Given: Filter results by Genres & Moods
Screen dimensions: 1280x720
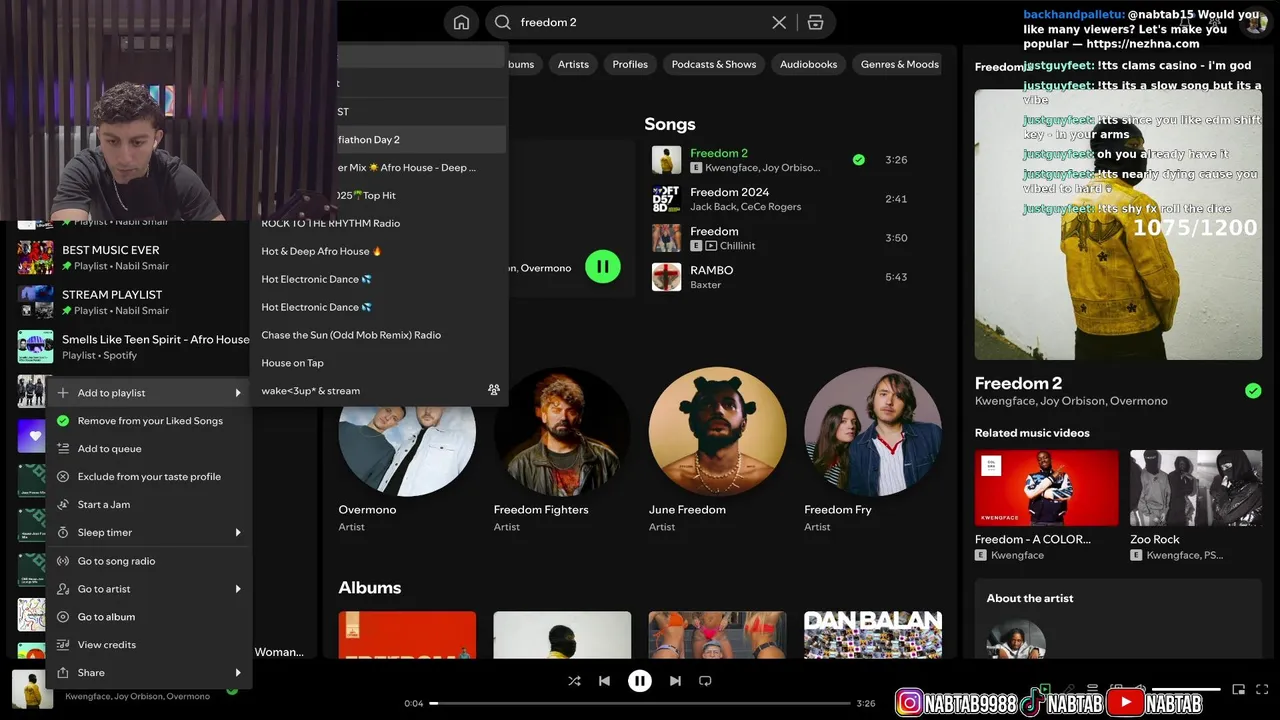Looking at the screenshot, I should [x=900, y=64].
